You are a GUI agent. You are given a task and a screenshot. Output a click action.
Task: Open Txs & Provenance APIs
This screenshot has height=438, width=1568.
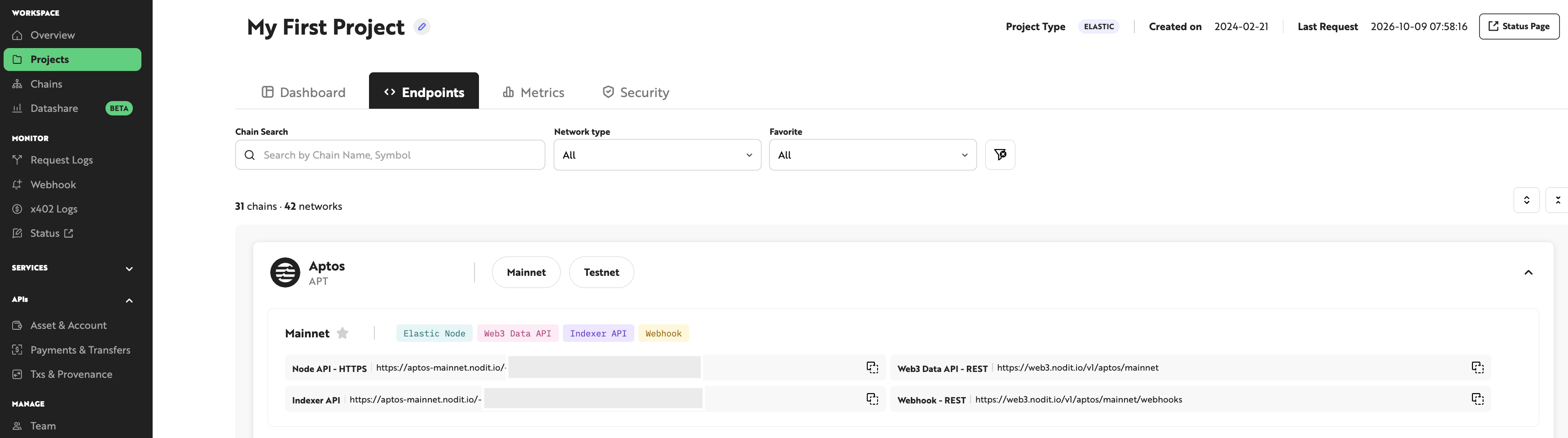pyautogui.click(x=72, y=374)
